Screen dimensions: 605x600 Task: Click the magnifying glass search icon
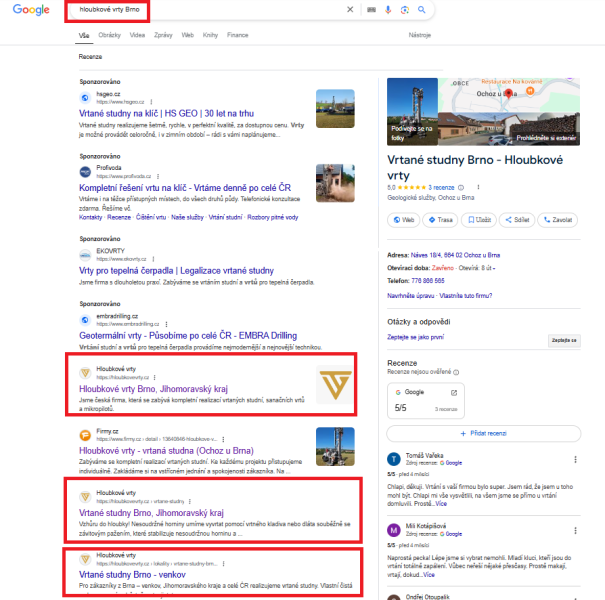(421, 10)
